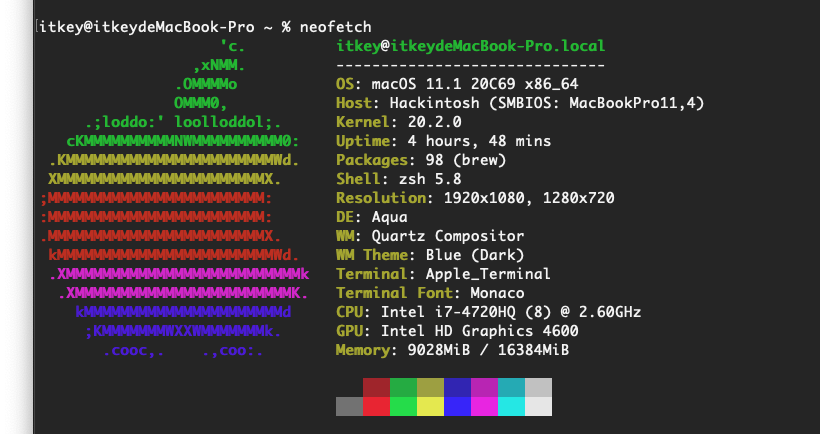Image resolution: width=820 pixels, height=434 pixels.
Task: Select the Packages line 98 (brew)
Action: 422,160
